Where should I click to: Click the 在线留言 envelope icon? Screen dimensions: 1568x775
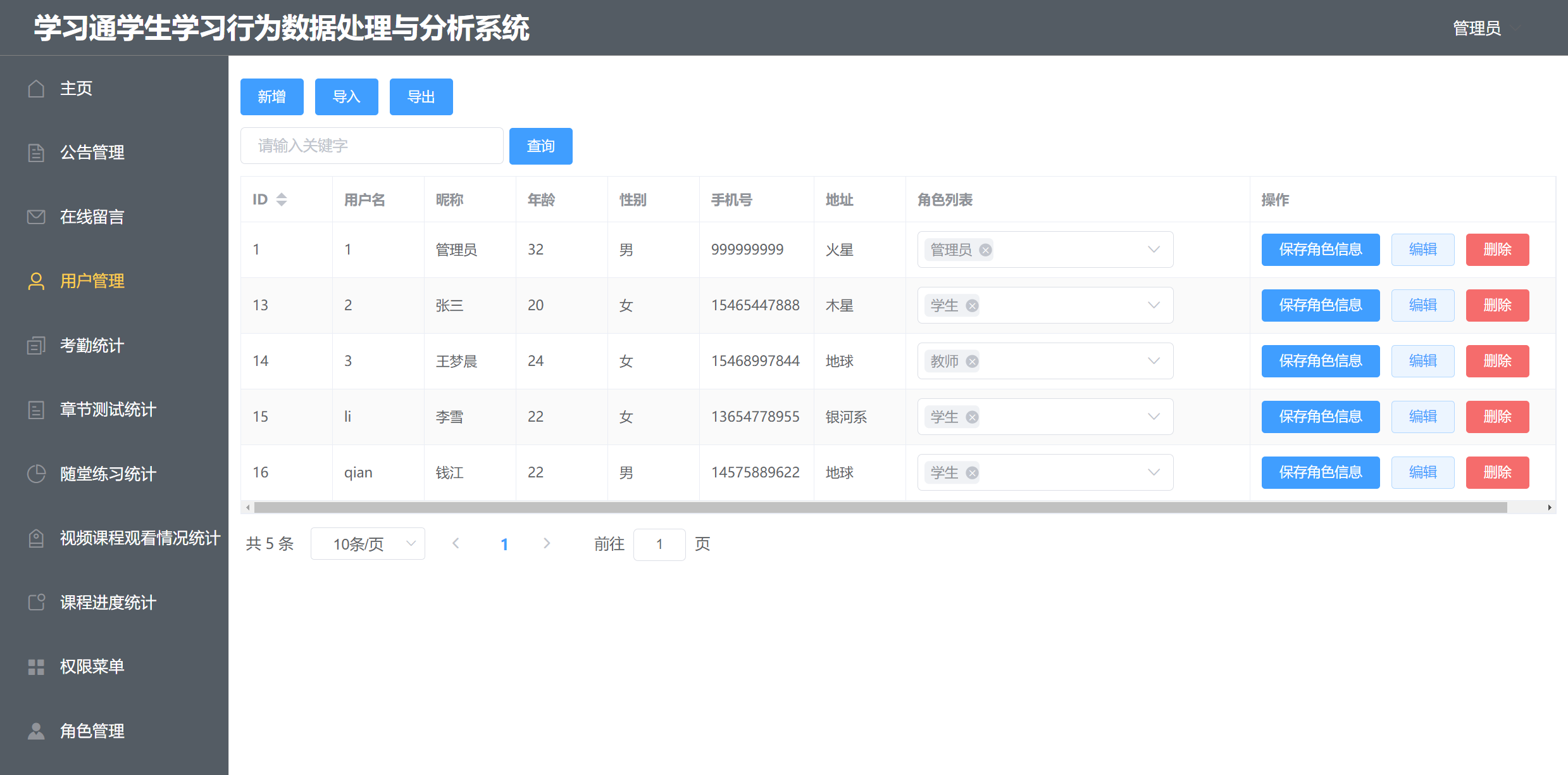(35, 217)
